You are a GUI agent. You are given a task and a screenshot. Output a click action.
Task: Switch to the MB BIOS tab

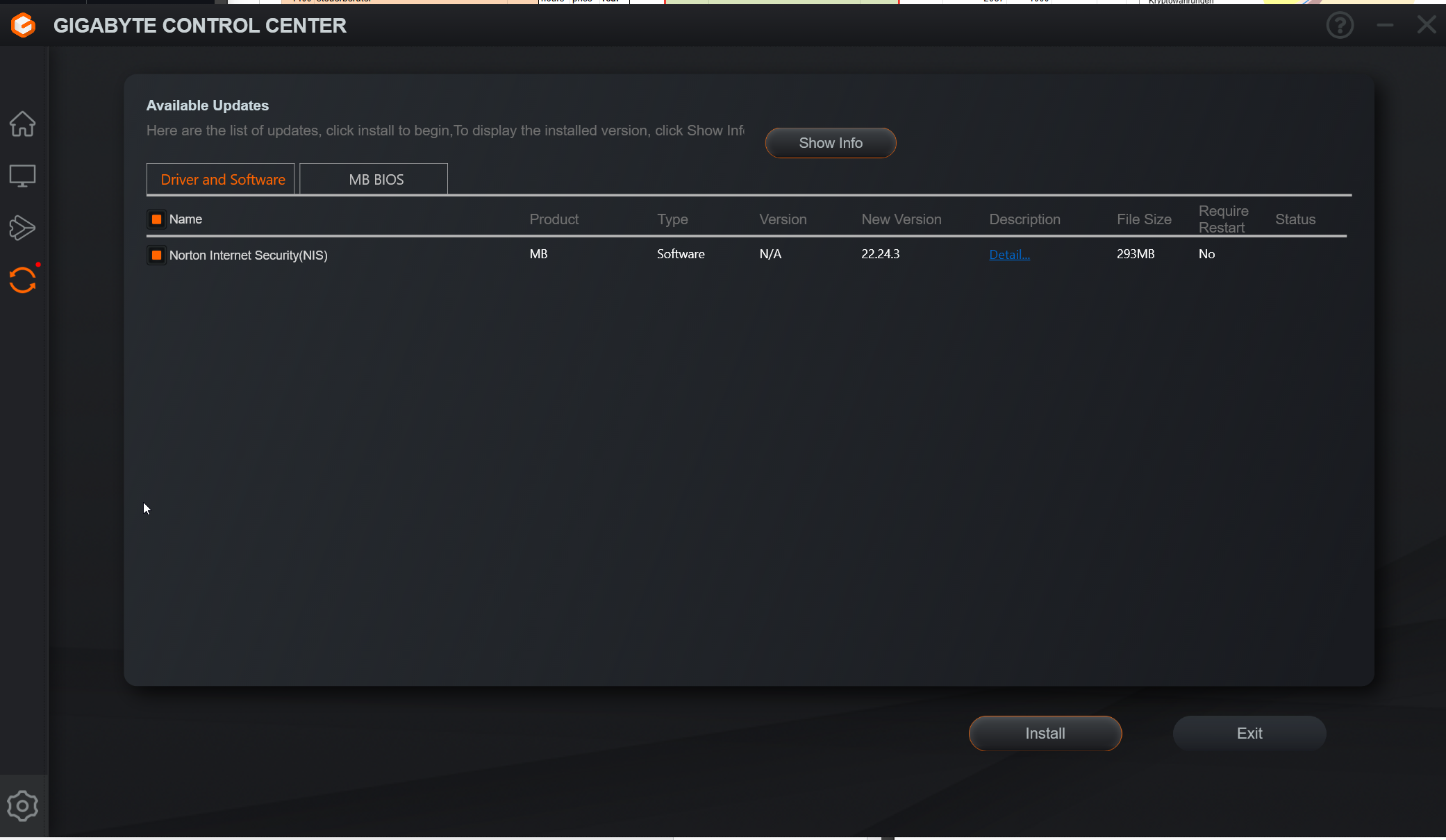click(x=375, y=180)
